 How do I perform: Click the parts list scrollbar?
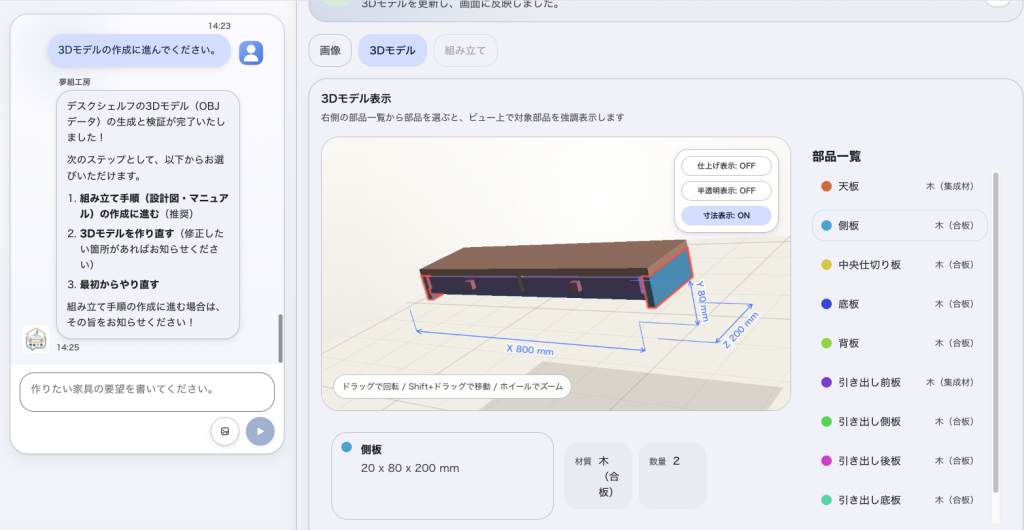[995, 332]
